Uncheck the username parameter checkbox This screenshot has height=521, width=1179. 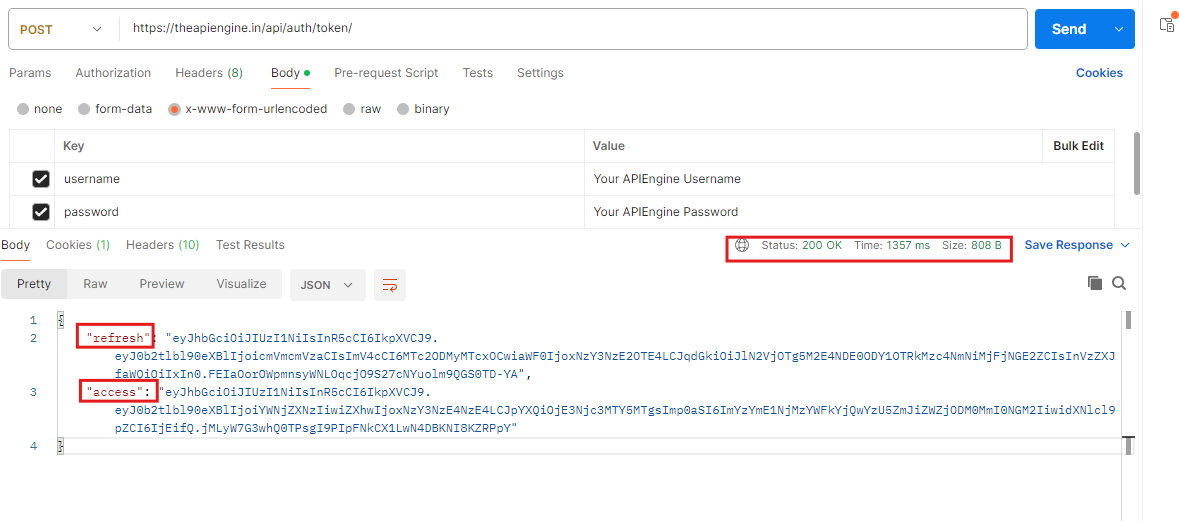pos(41,179)
